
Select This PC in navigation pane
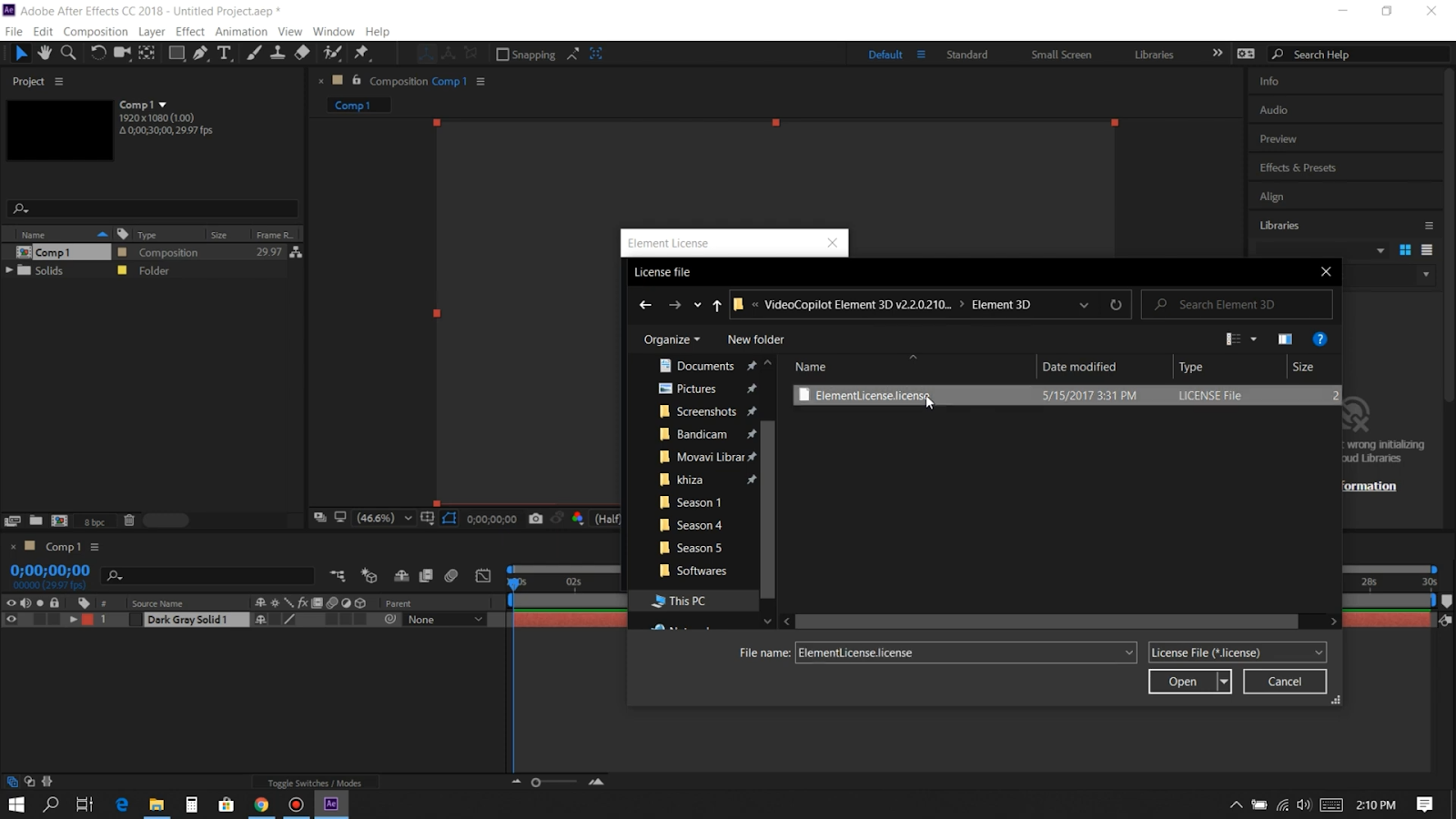point(686,601)
